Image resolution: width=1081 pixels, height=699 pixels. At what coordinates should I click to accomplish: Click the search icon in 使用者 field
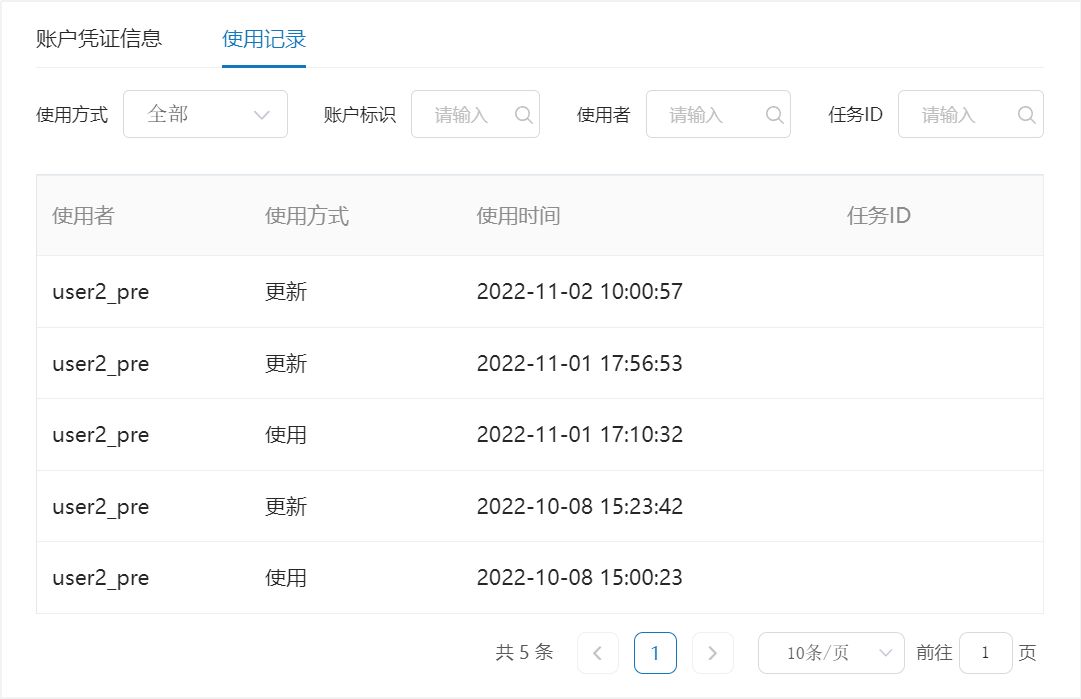774,115
